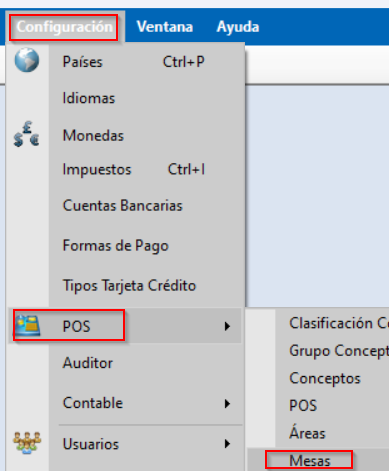Click Grupo Conceptos submenu entry
389x471 pixels.
pyautogui.click(x=339, y=351)
